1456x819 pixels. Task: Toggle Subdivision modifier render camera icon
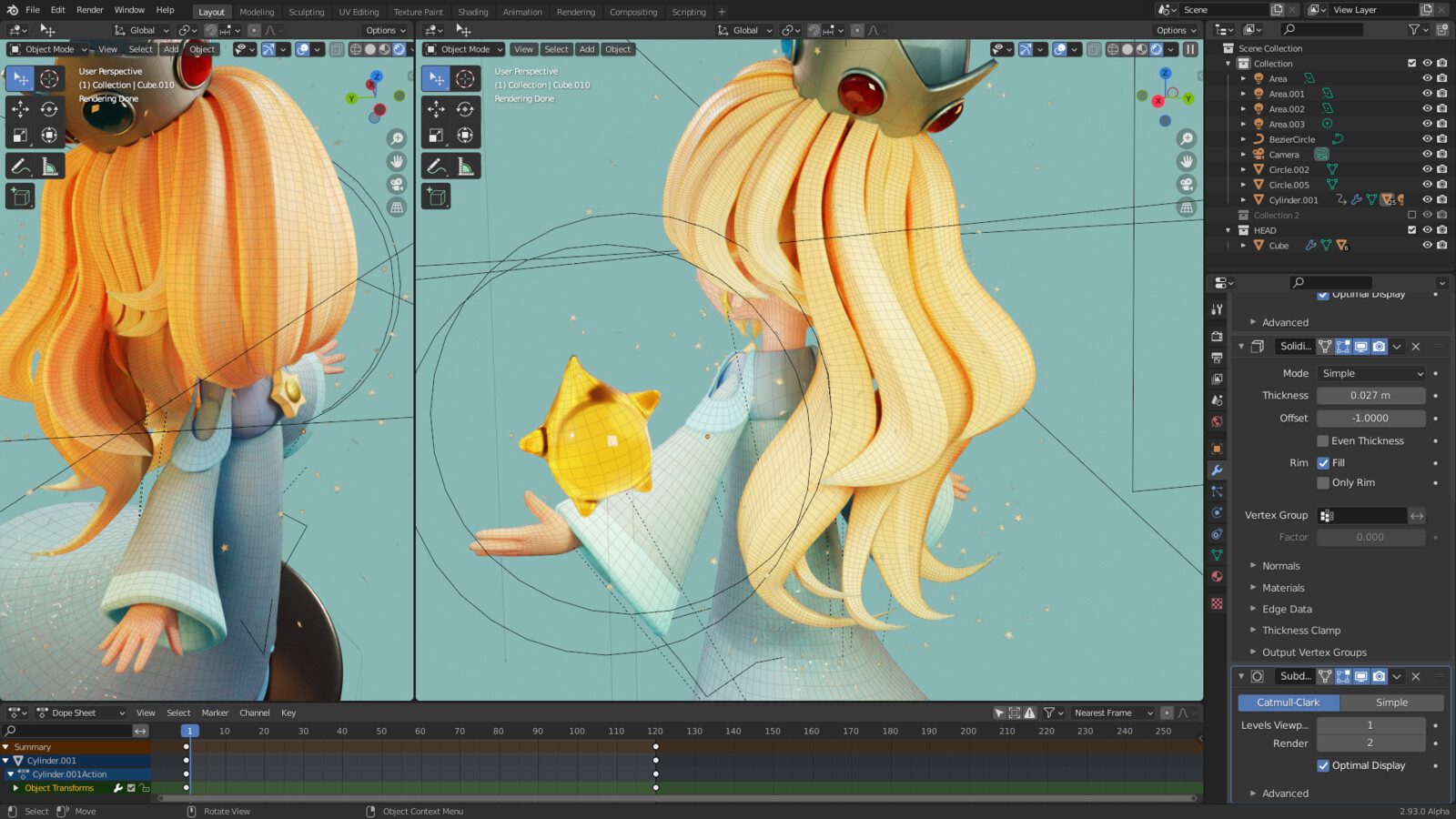[x=1380, y=676]
